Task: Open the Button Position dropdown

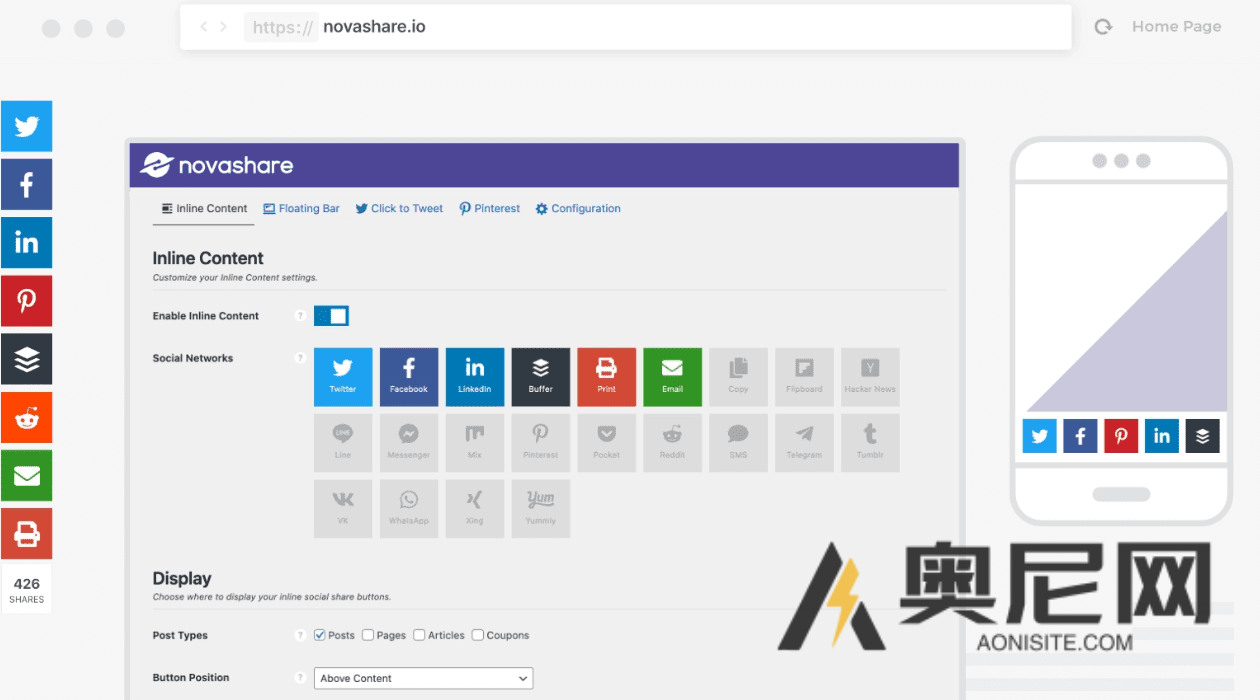Action: [424, 678]
